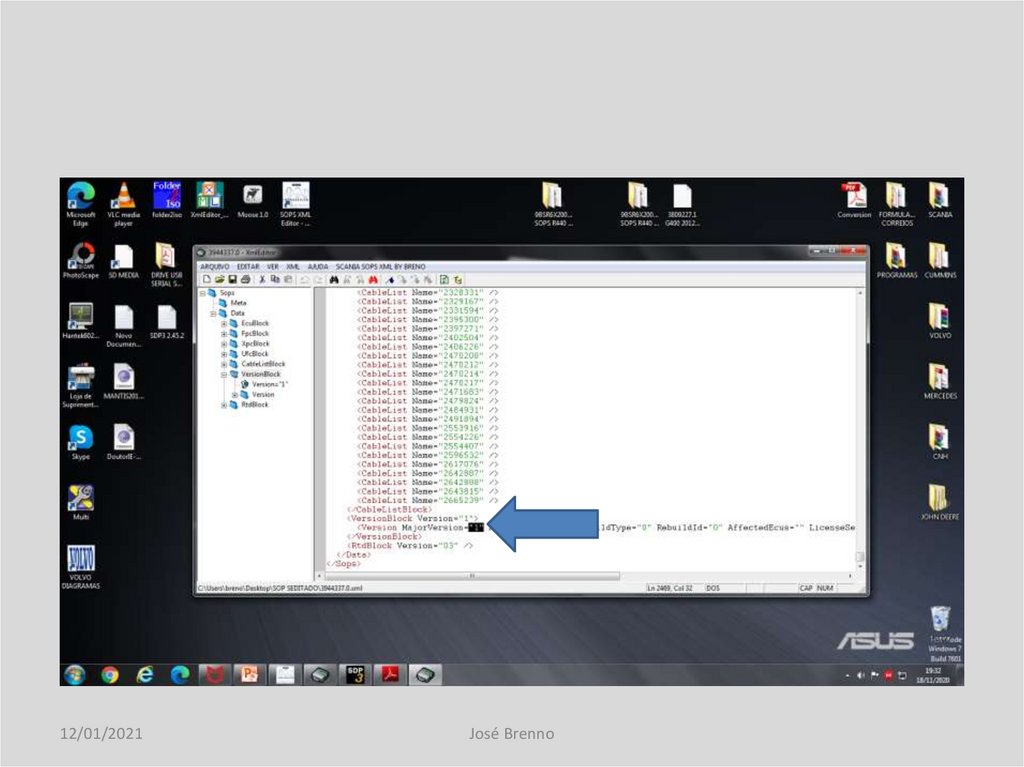
Task: Click the black binoculars Find icon
Action: coord(334,280)
